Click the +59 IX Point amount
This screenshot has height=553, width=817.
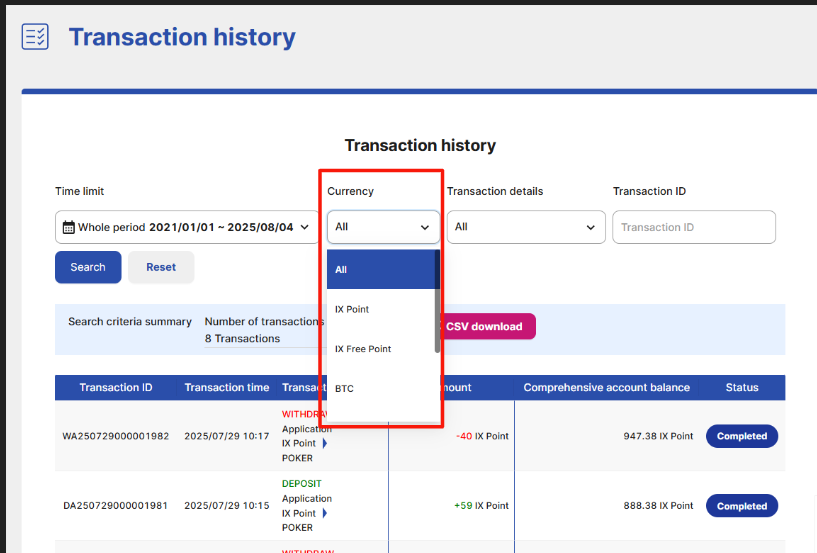pyautogui.click(x=481, y=506)
